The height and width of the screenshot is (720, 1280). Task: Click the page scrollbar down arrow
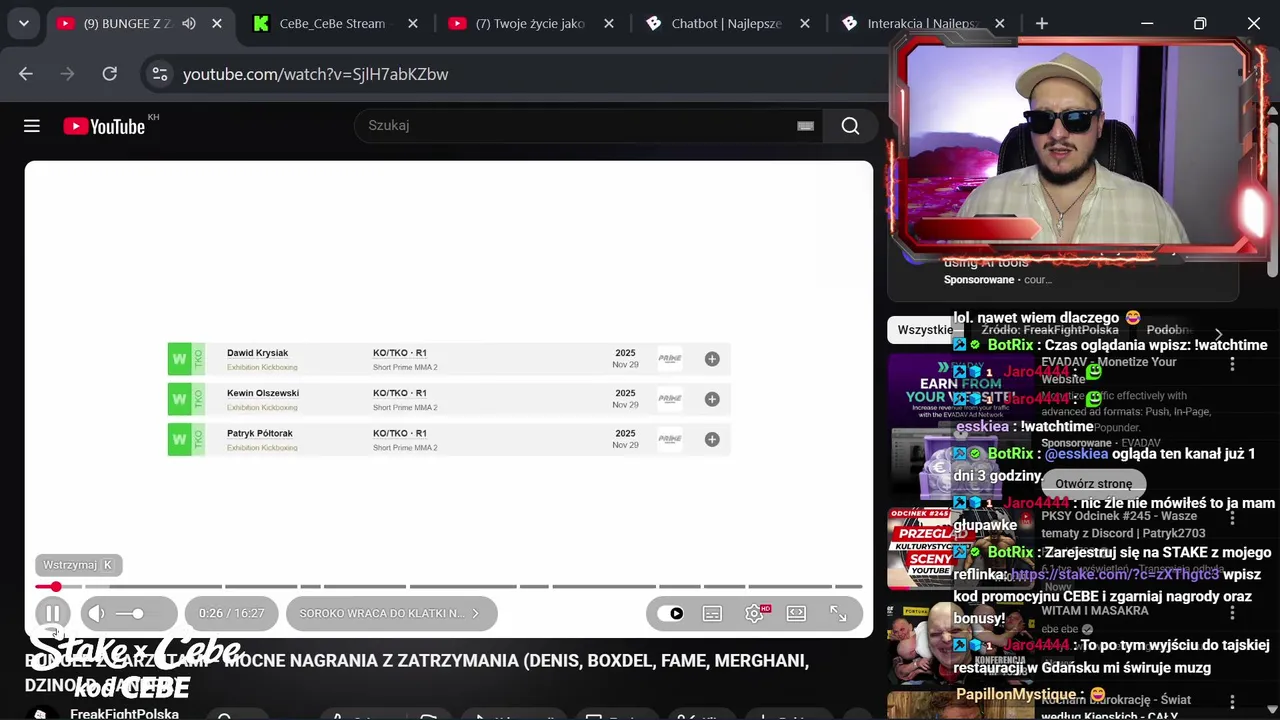click(1272, 712)
